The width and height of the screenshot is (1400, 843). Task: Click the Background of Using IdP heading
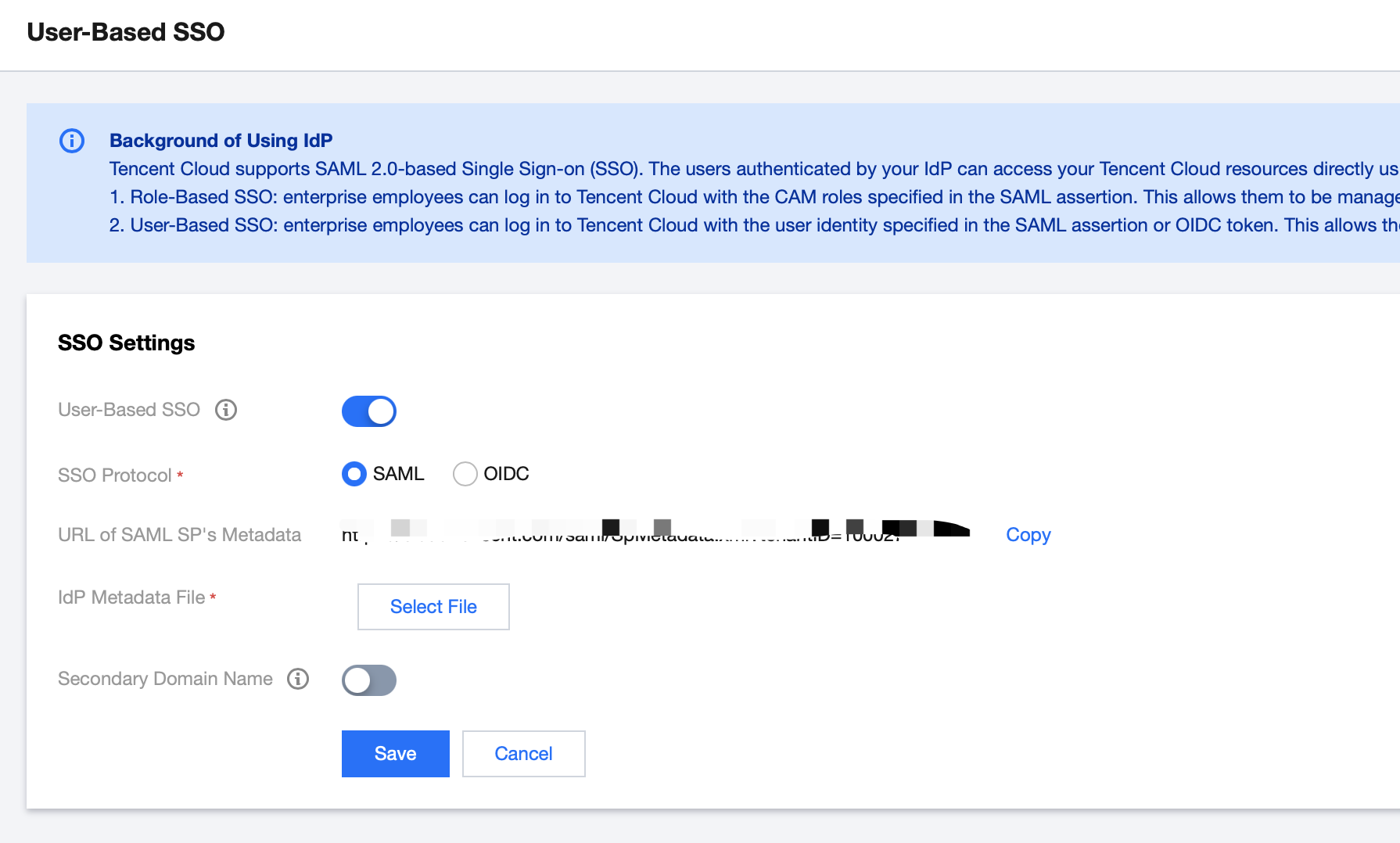(221, 141)
